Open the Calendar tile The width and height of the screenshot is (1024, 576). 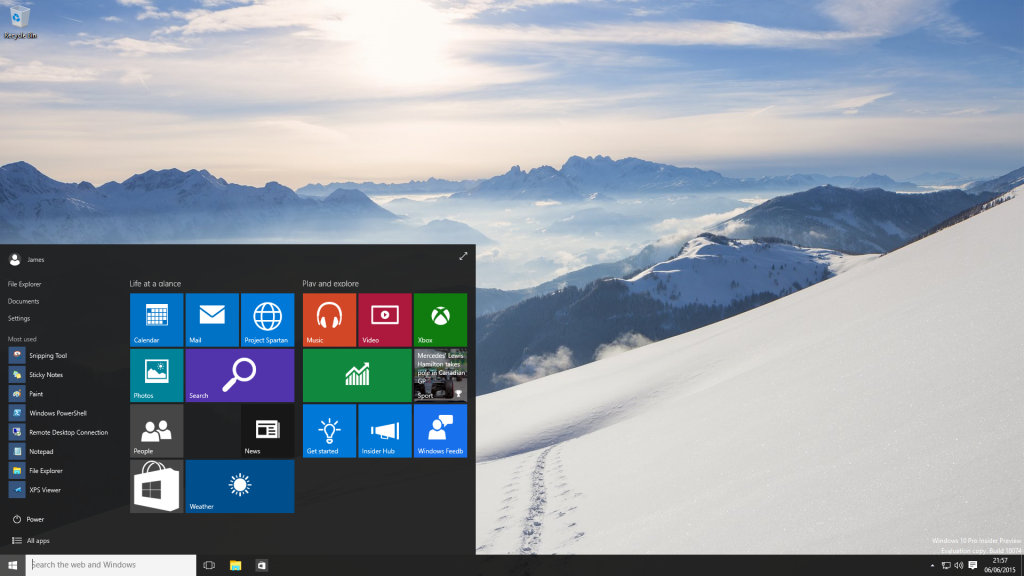[x=157, y=319]
